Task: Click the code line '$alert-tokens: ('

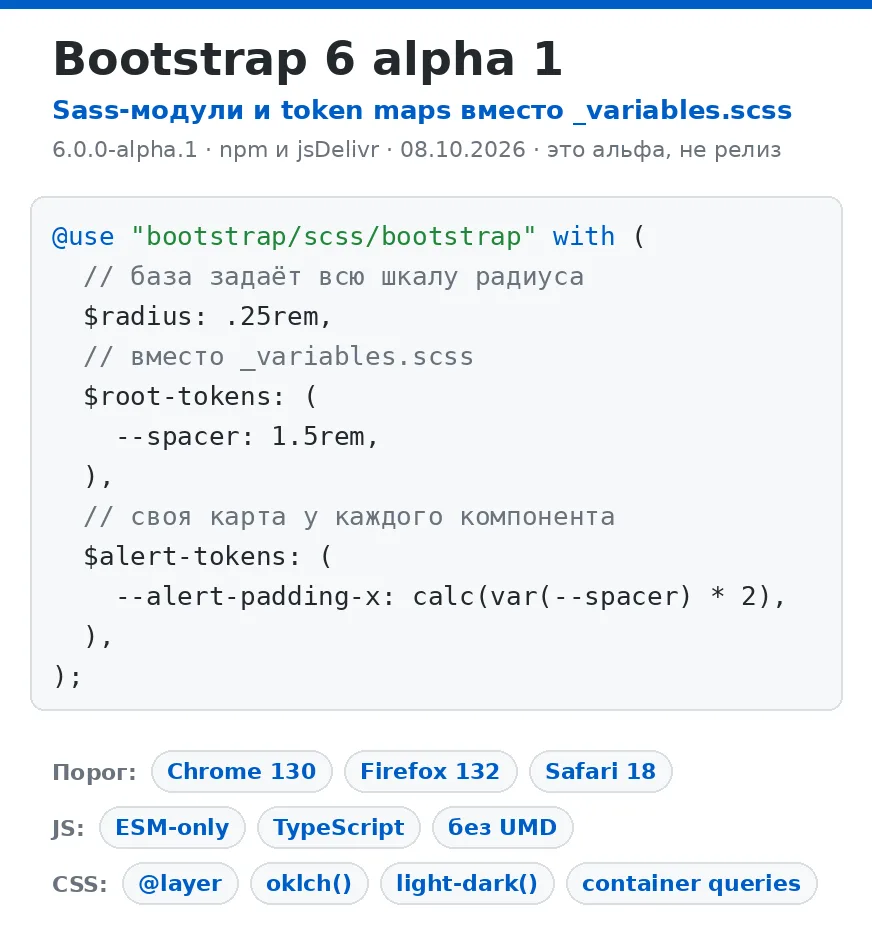Action: pyautogui.click(x=208, y=557)
